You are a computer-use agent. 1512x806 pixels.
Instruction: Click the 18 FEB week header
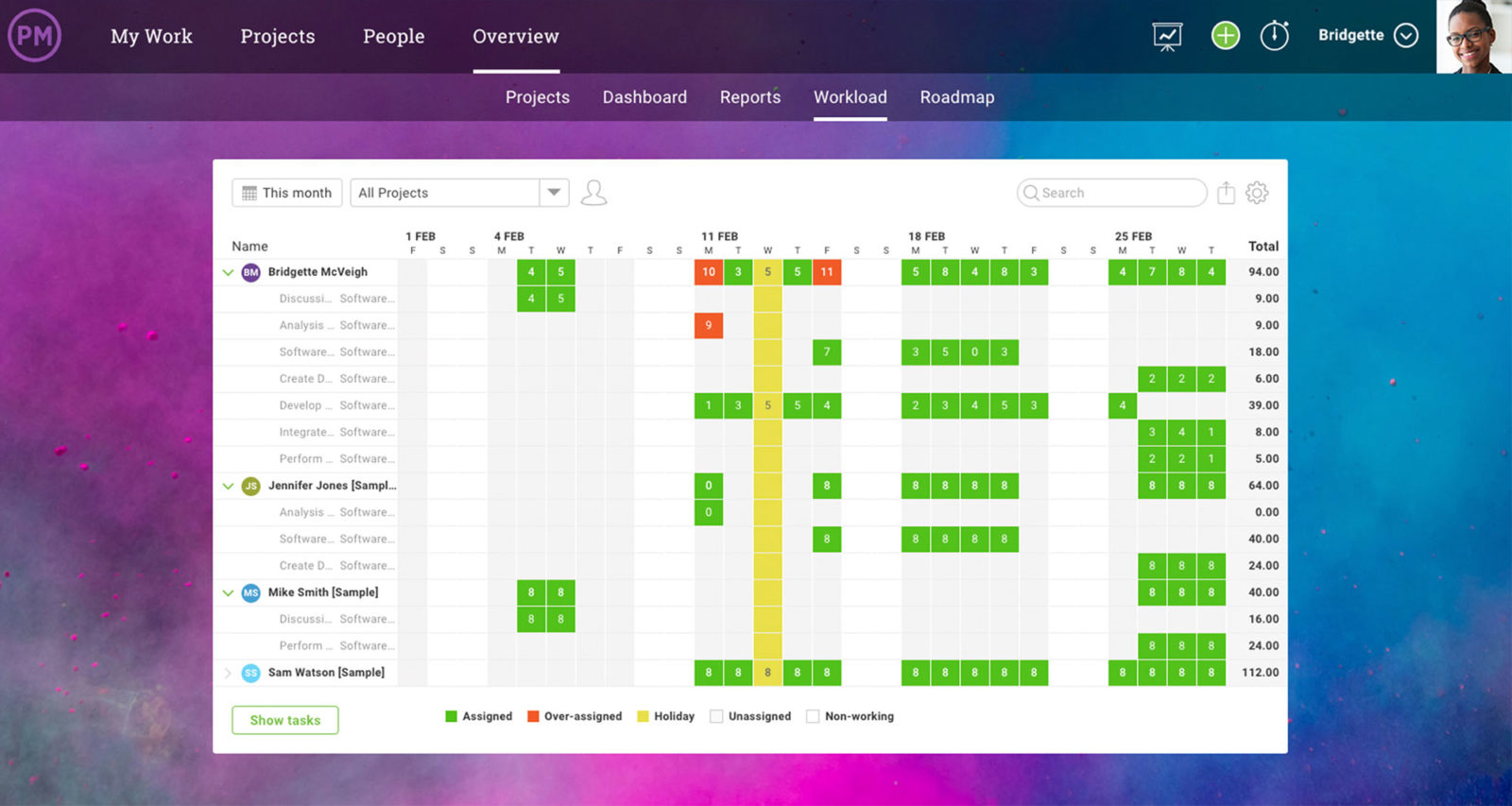click(926, 236)
